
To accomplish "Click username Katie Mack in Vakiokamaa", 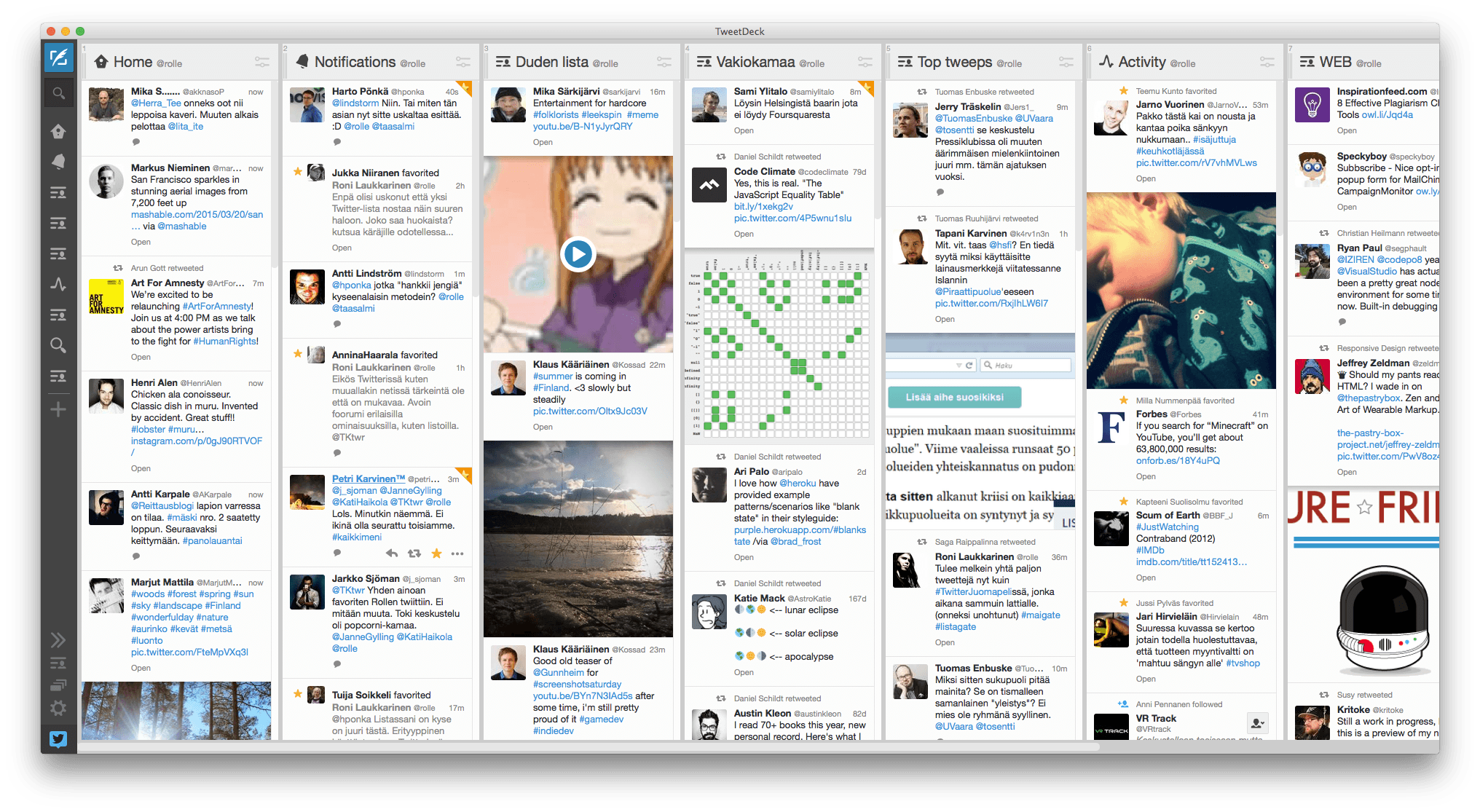I will click(759, 598).
